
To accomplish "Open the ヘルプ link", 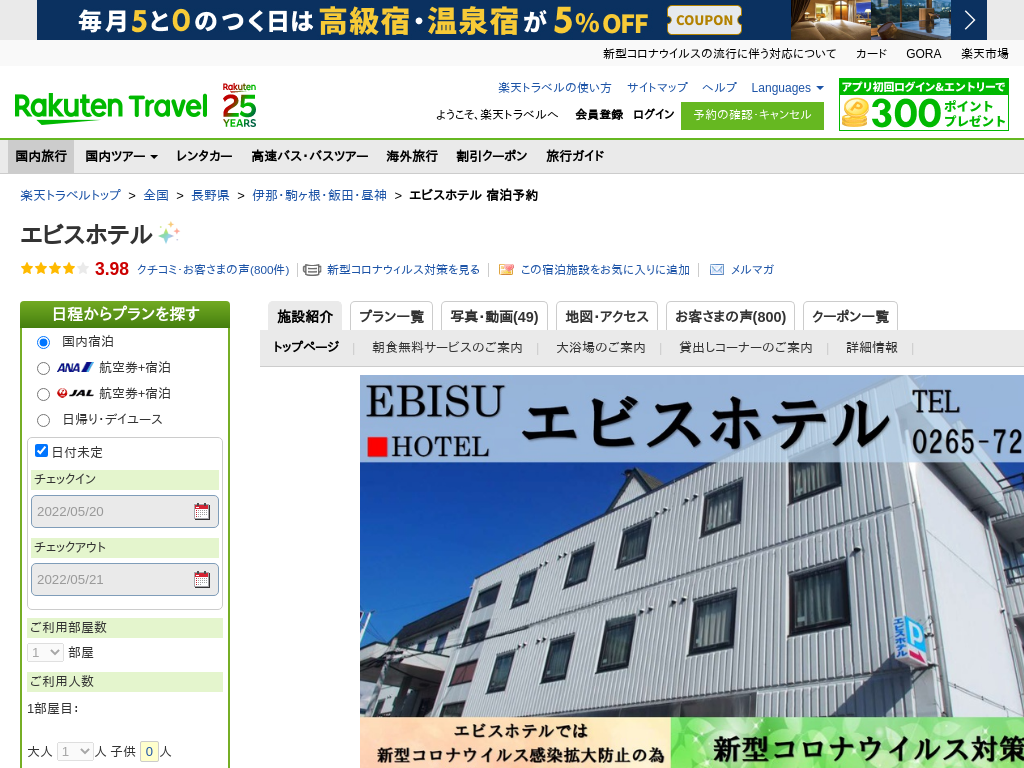I will point(719,88).
